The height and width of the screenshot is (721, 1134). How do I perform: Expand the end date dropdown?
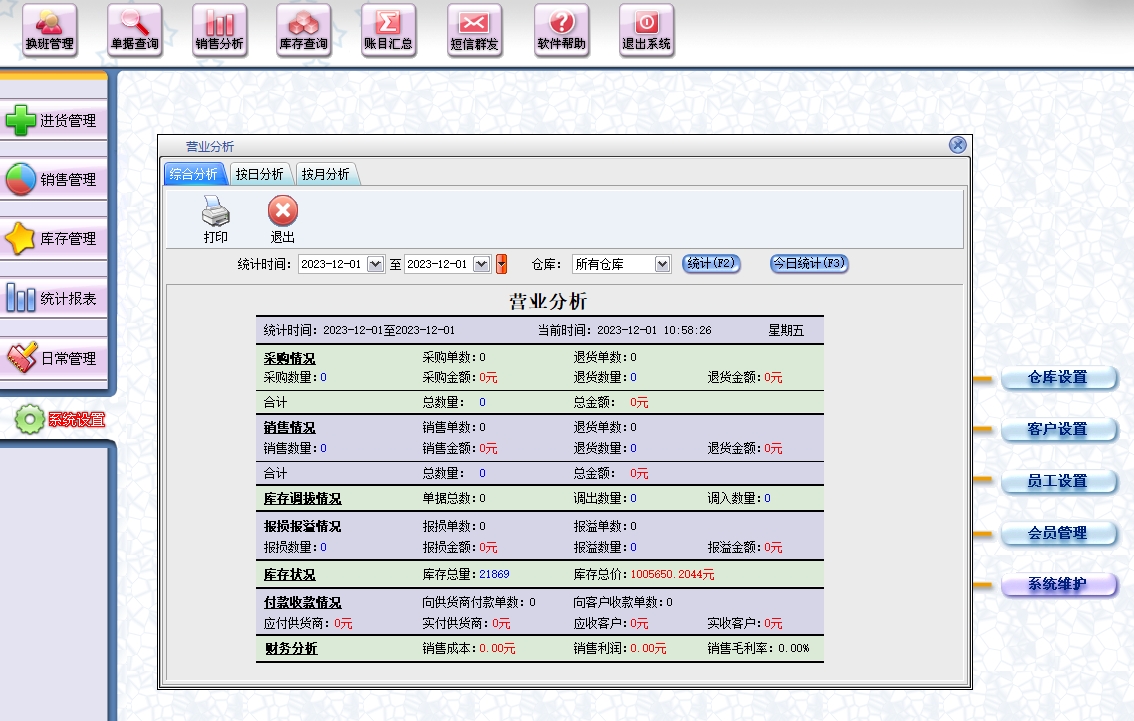481,264
